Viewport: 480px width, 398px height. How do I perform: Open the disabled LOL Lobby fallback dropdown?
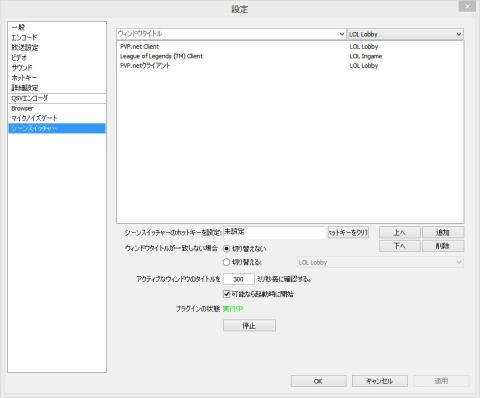point(380,262)
